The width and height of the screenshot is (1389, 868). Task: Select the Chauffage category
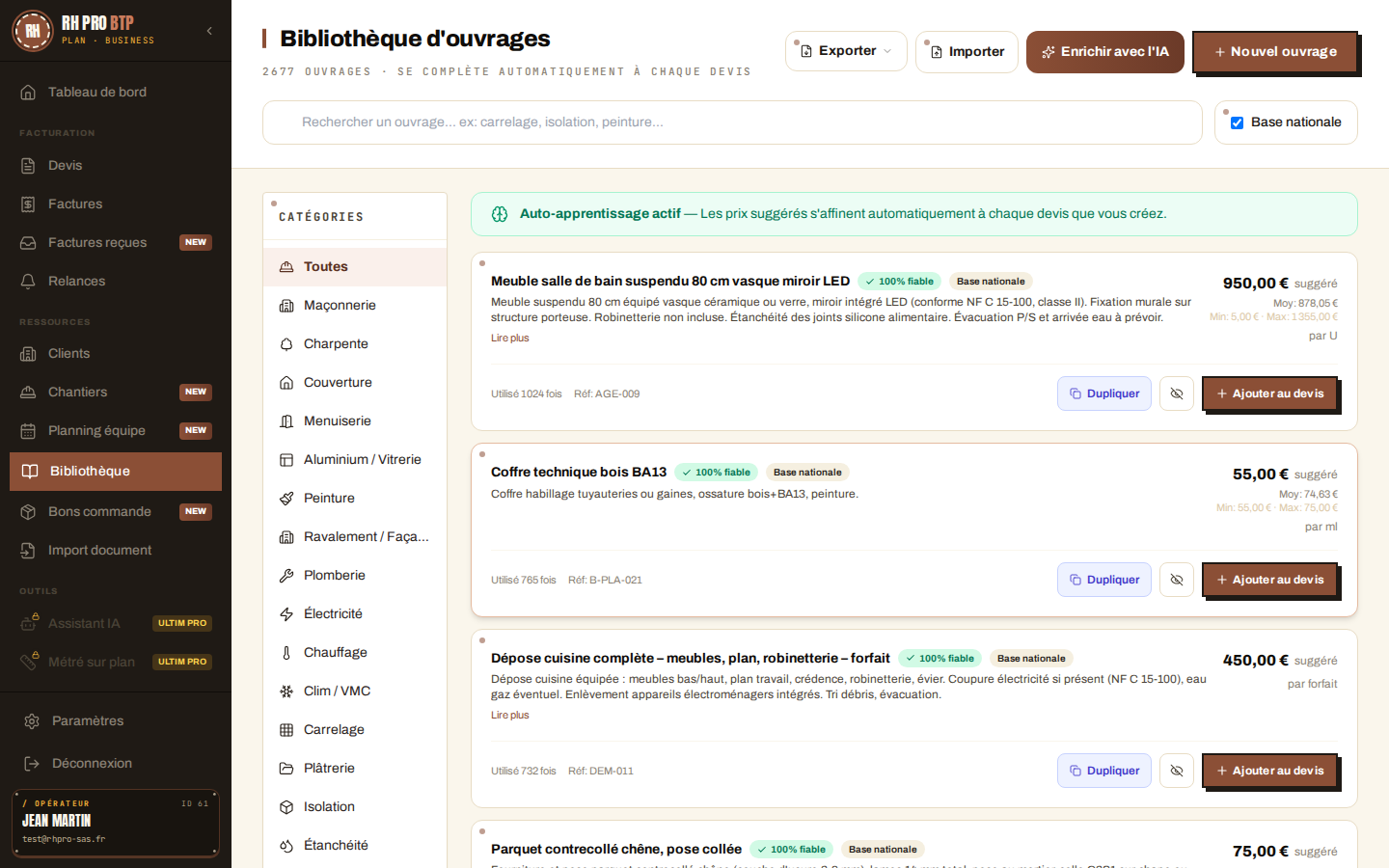coord(355,652)
